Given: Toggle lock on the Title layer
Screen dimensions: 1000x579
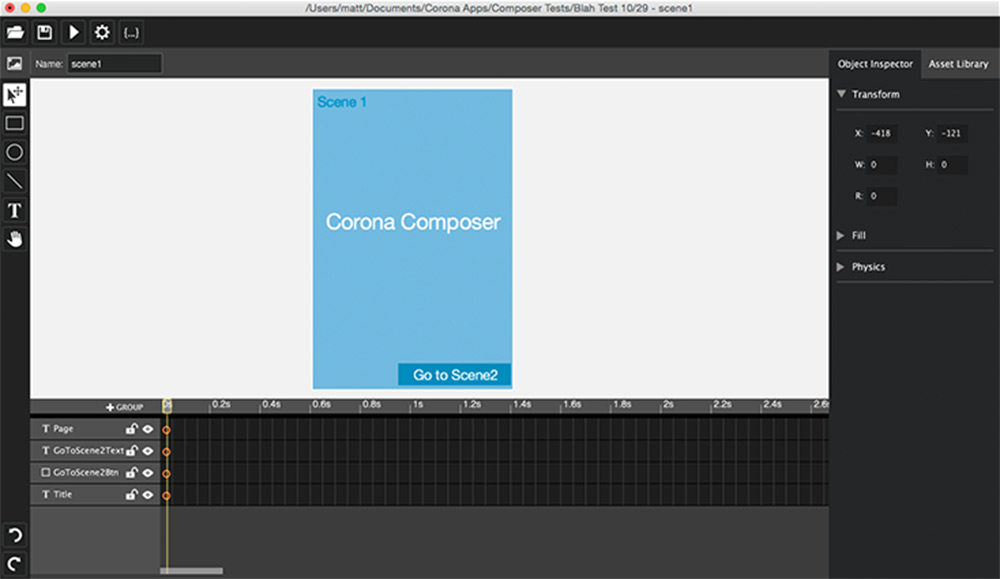Looking at the screenshot, I should coord(131,494).
